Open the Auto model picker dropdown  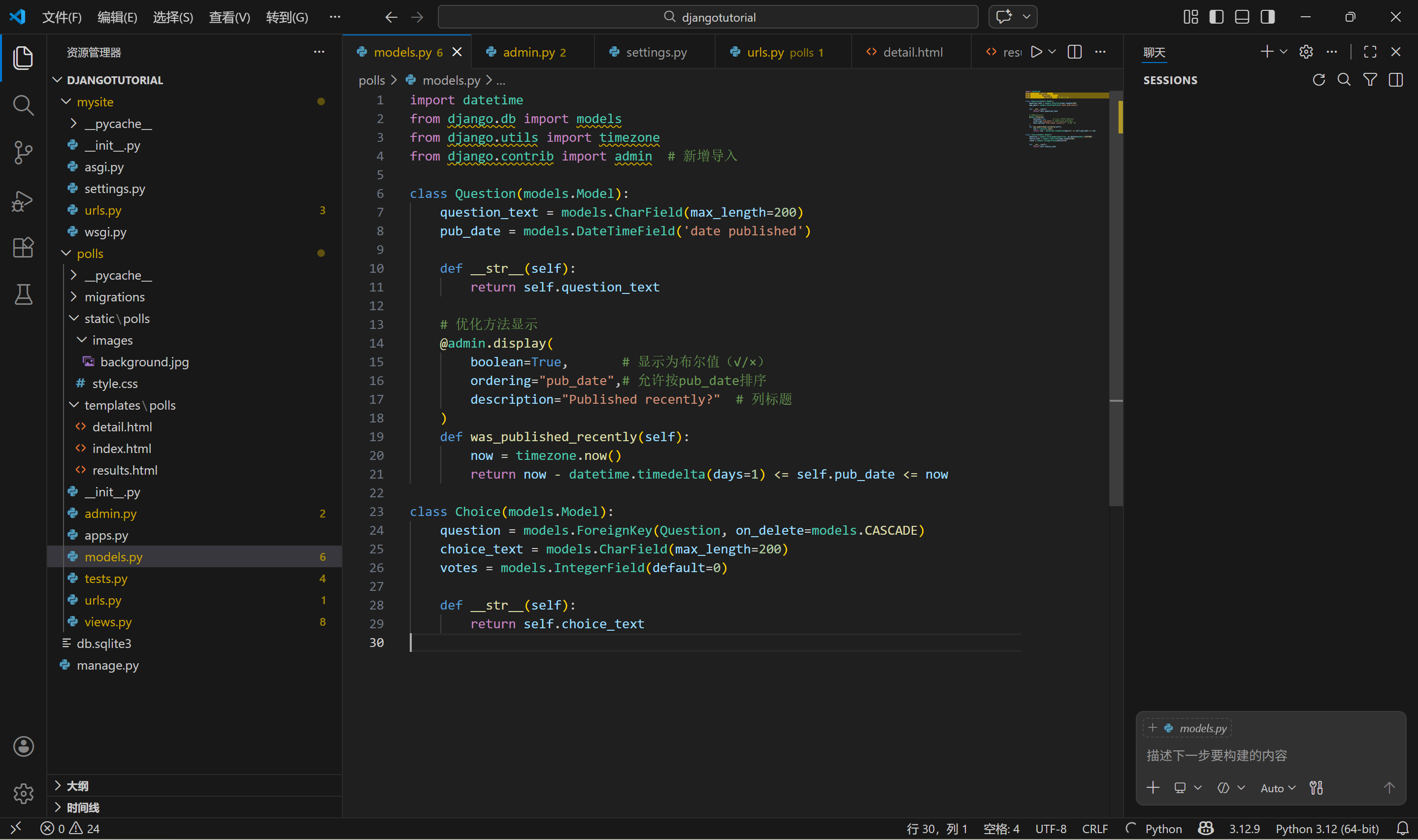(x=1278, y=788)
